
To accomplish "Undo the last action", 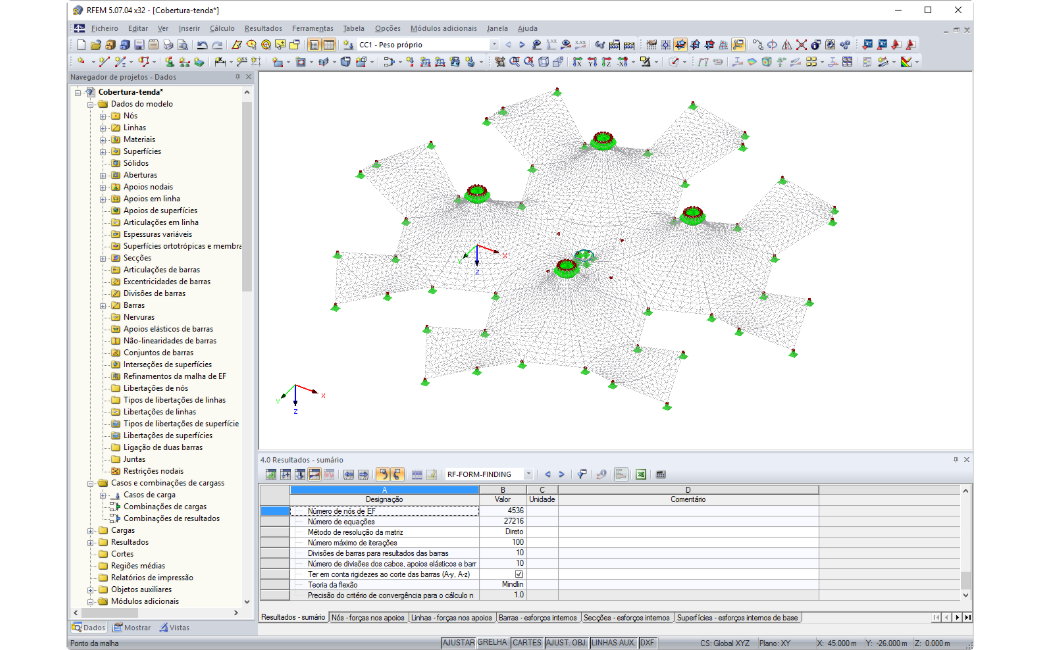I will tap(202, 44).
